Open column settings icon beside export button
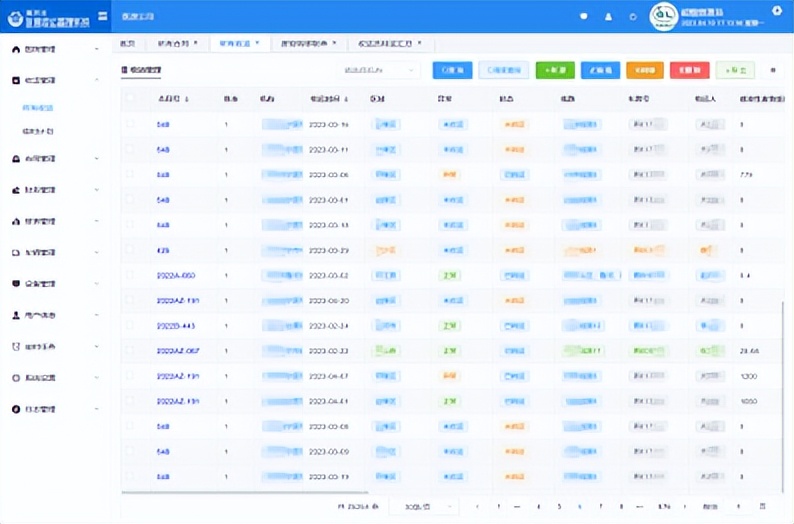The width and height of the screenshot is (794, 524). 772,71
